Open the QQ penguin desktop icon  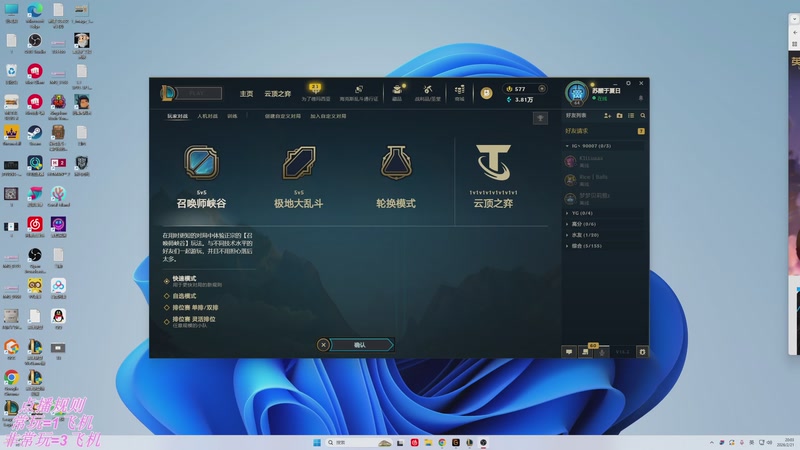click(x=58, y=319)
